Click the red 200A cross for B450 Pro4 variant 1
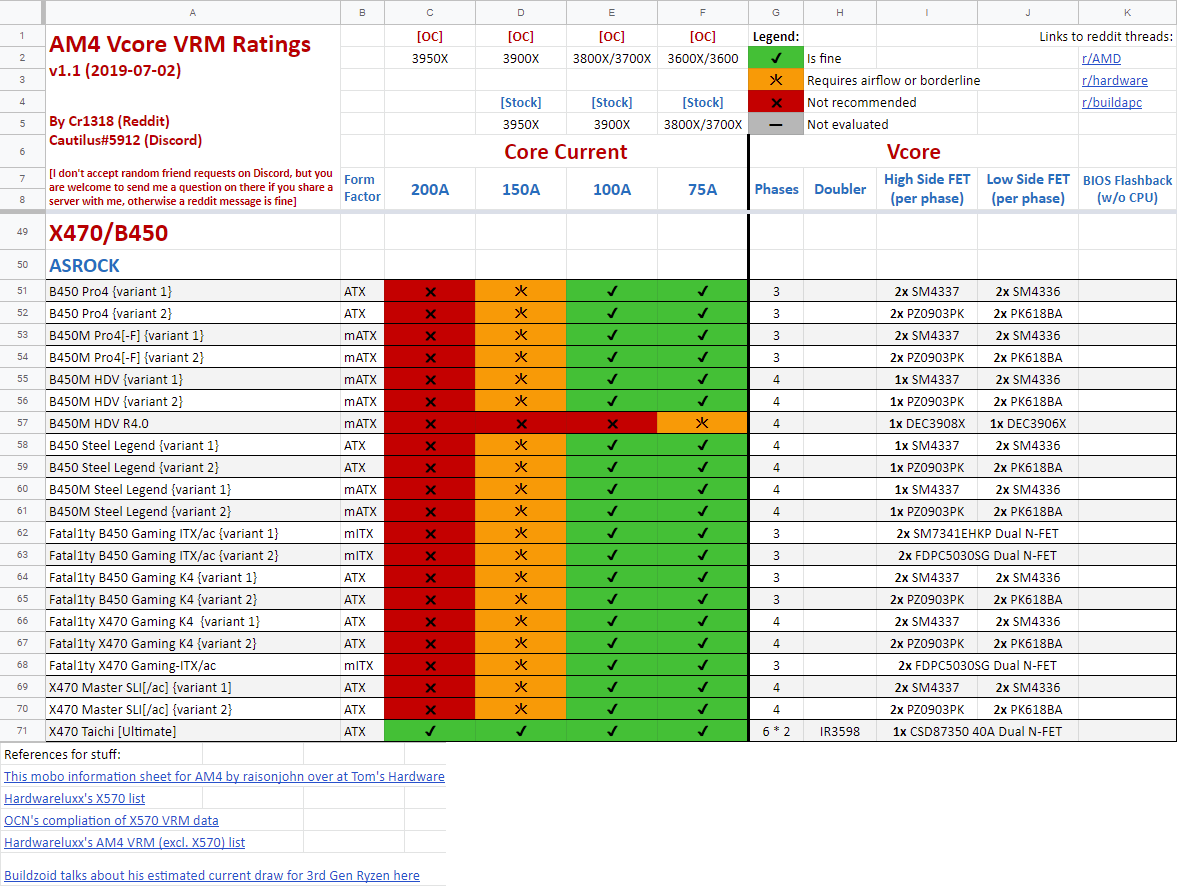 tap(429, 291)
